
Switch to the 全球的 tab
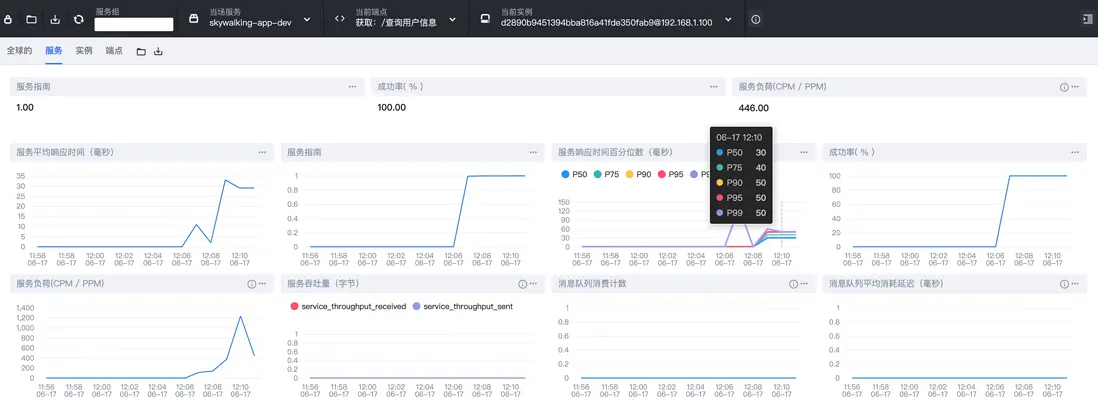20,50
